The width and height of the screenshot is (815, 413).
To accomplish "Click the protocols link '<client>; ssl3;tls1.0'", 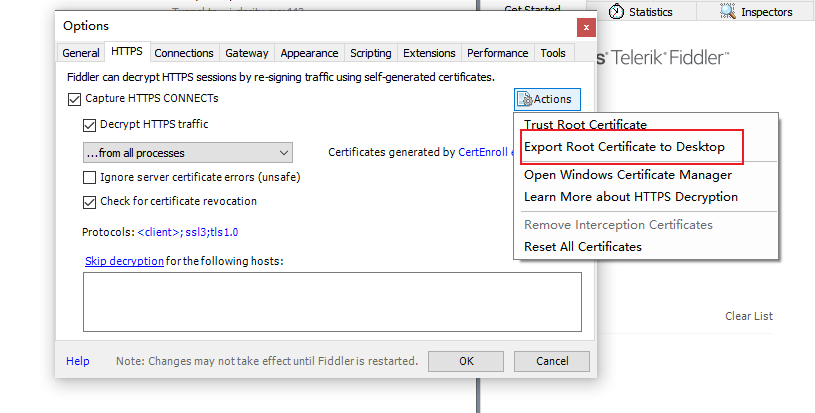I will pos(188,232).
